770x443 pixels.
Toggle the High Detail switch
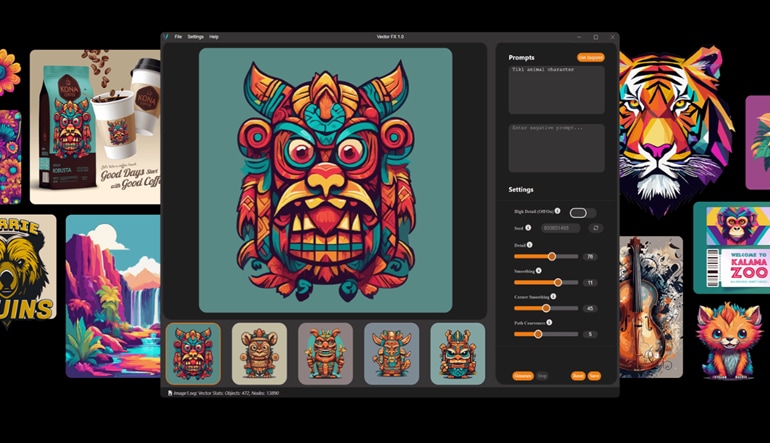tap(580, 213)
